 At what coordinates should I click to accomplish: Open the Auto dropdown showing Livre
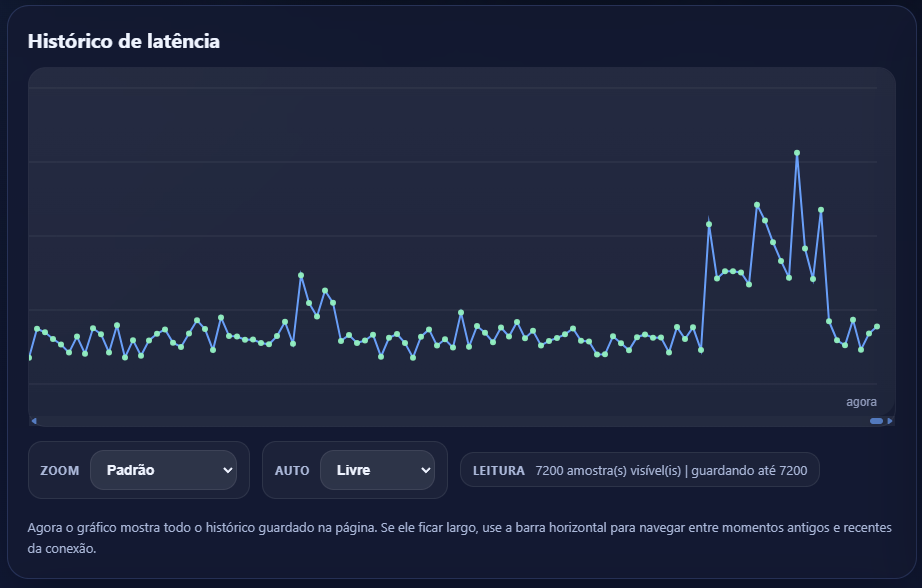377,470
